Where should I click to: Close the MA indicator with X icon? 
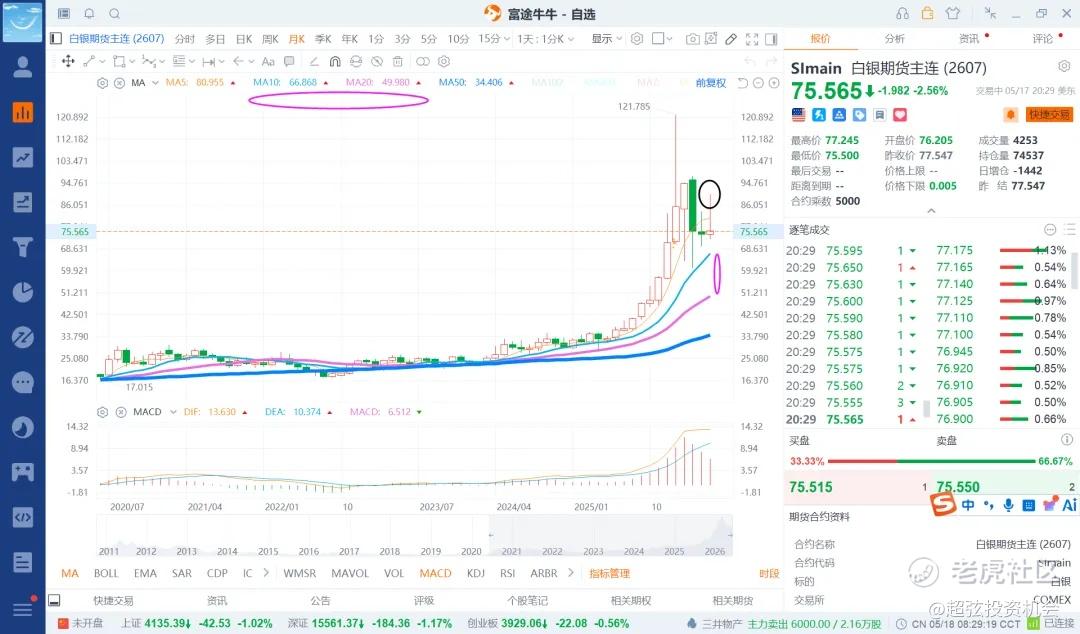click(119, 83)
